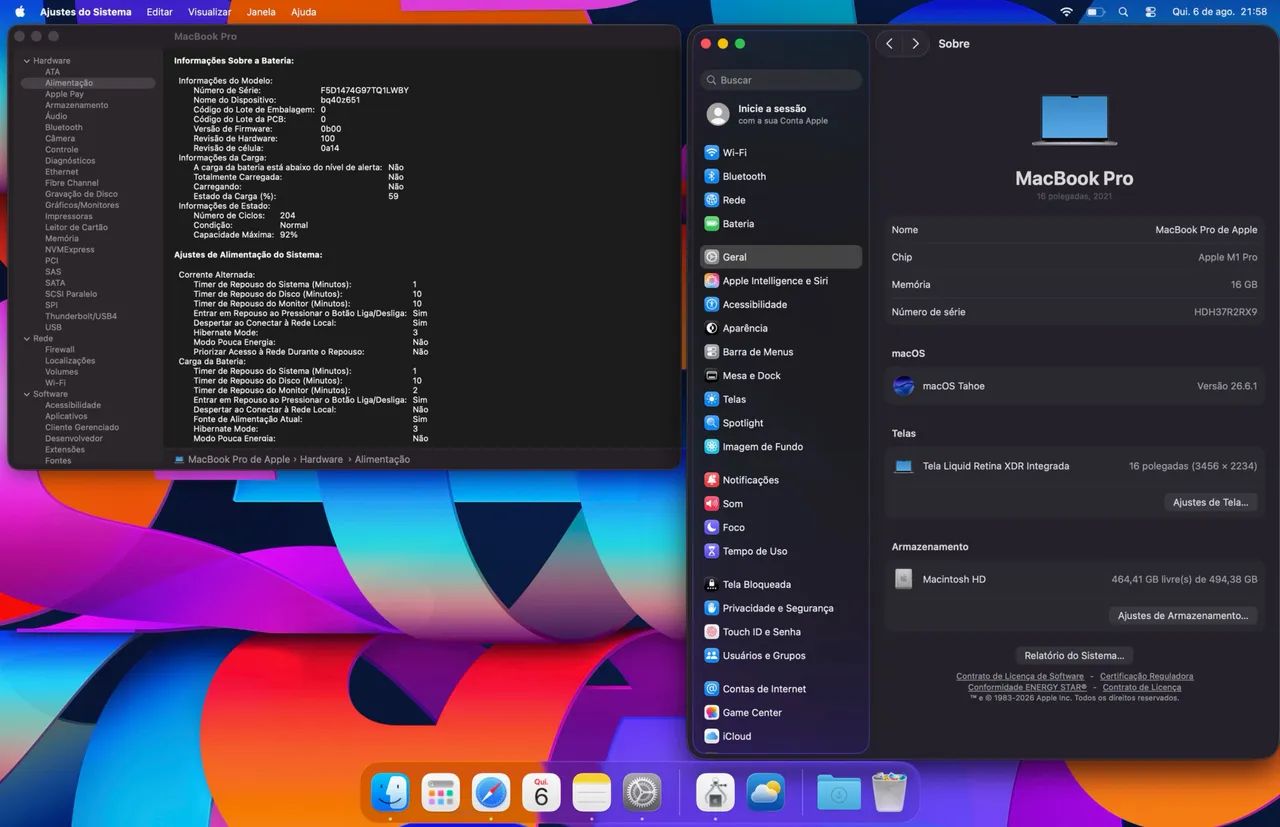1280x827 pixels.
Task: Open the Apple menu
Action: tap(19, 12)
